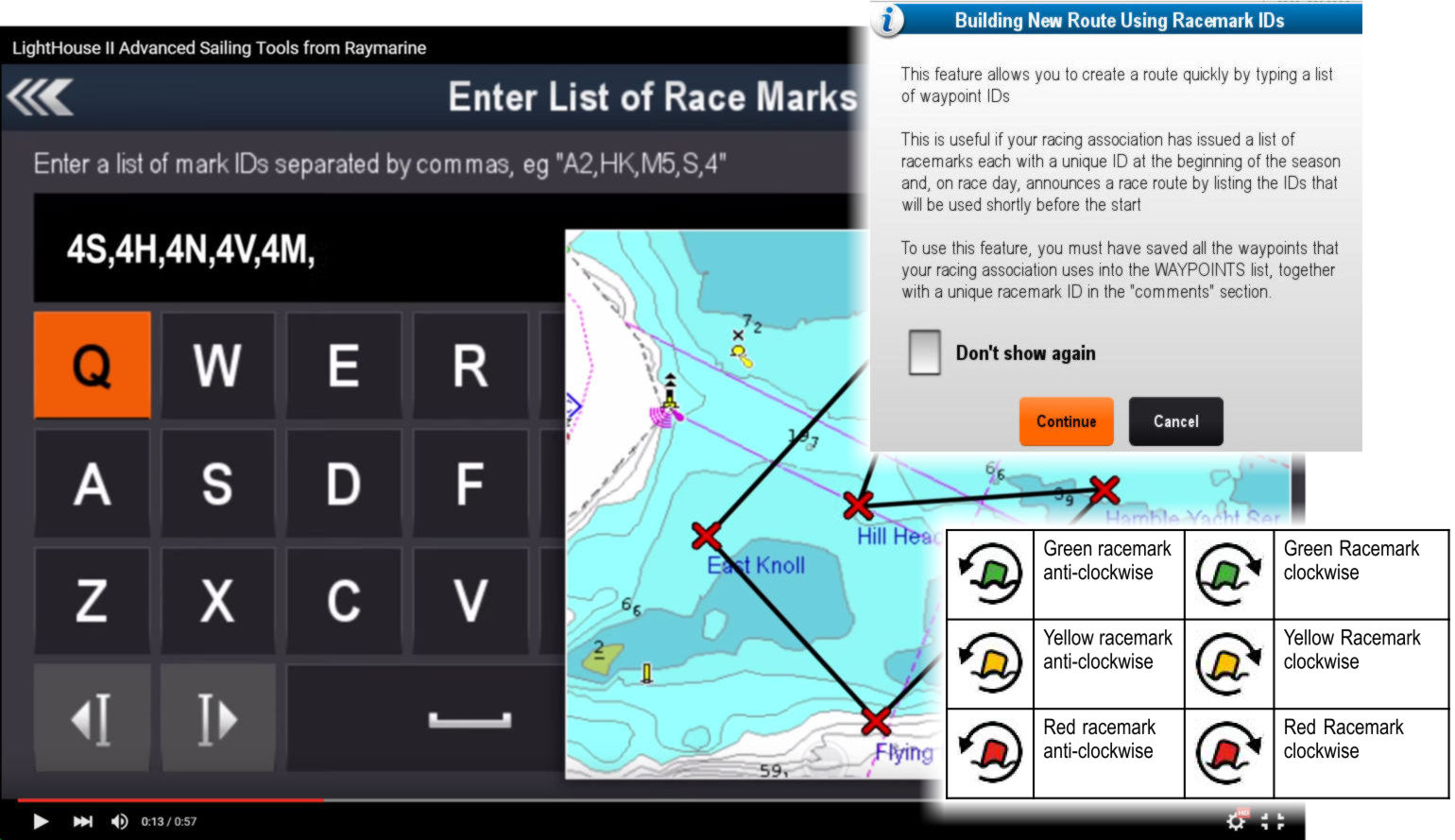Click the info icon in dialog title
The height and width of the screenshot is (840, 1455).
888,20
